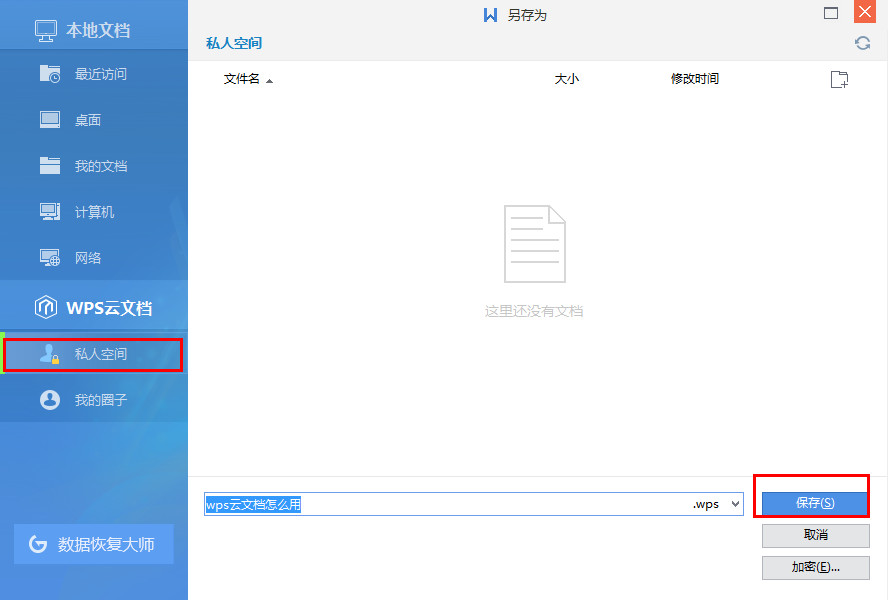Click the 私人空间 breadcrumb label
This screenshot has height=600, width=888.
tap(233, 43)
